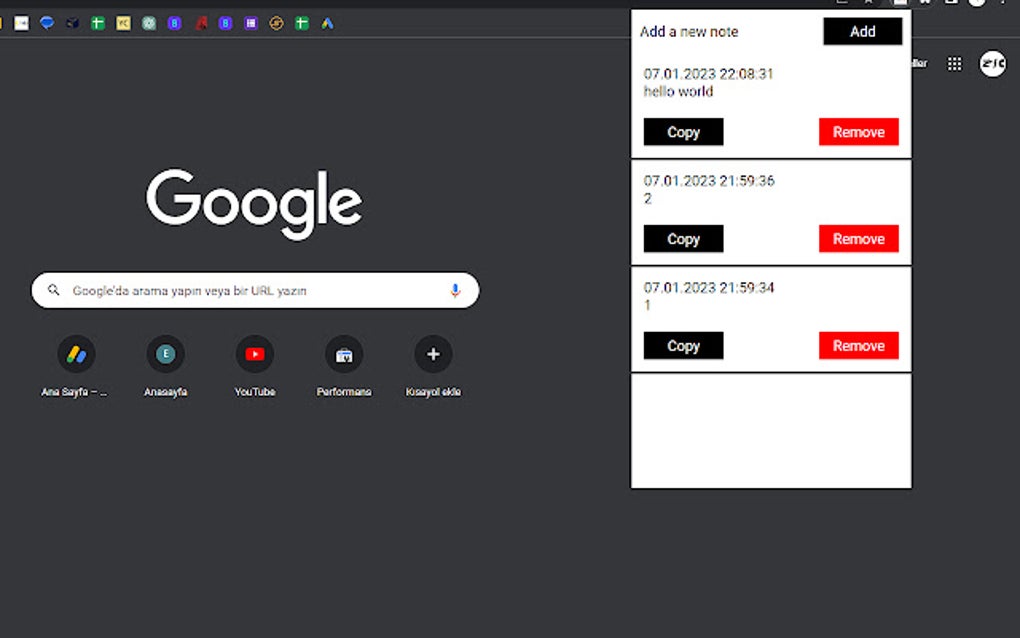Open the Performans shortcut
Viewport: 1020px width, 638px height.
[x=343, y=352]
